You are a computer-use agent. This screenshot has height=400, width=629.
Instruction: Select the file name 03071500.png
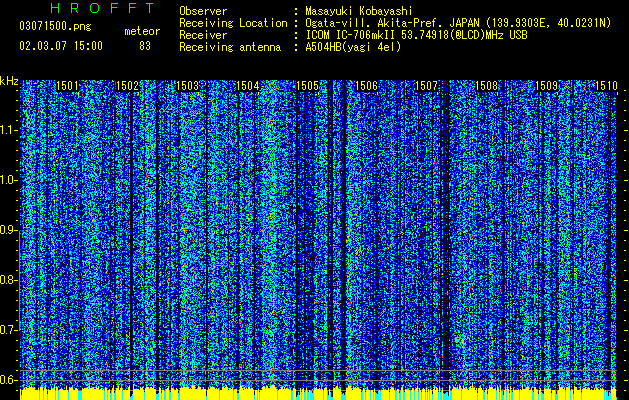55,27
